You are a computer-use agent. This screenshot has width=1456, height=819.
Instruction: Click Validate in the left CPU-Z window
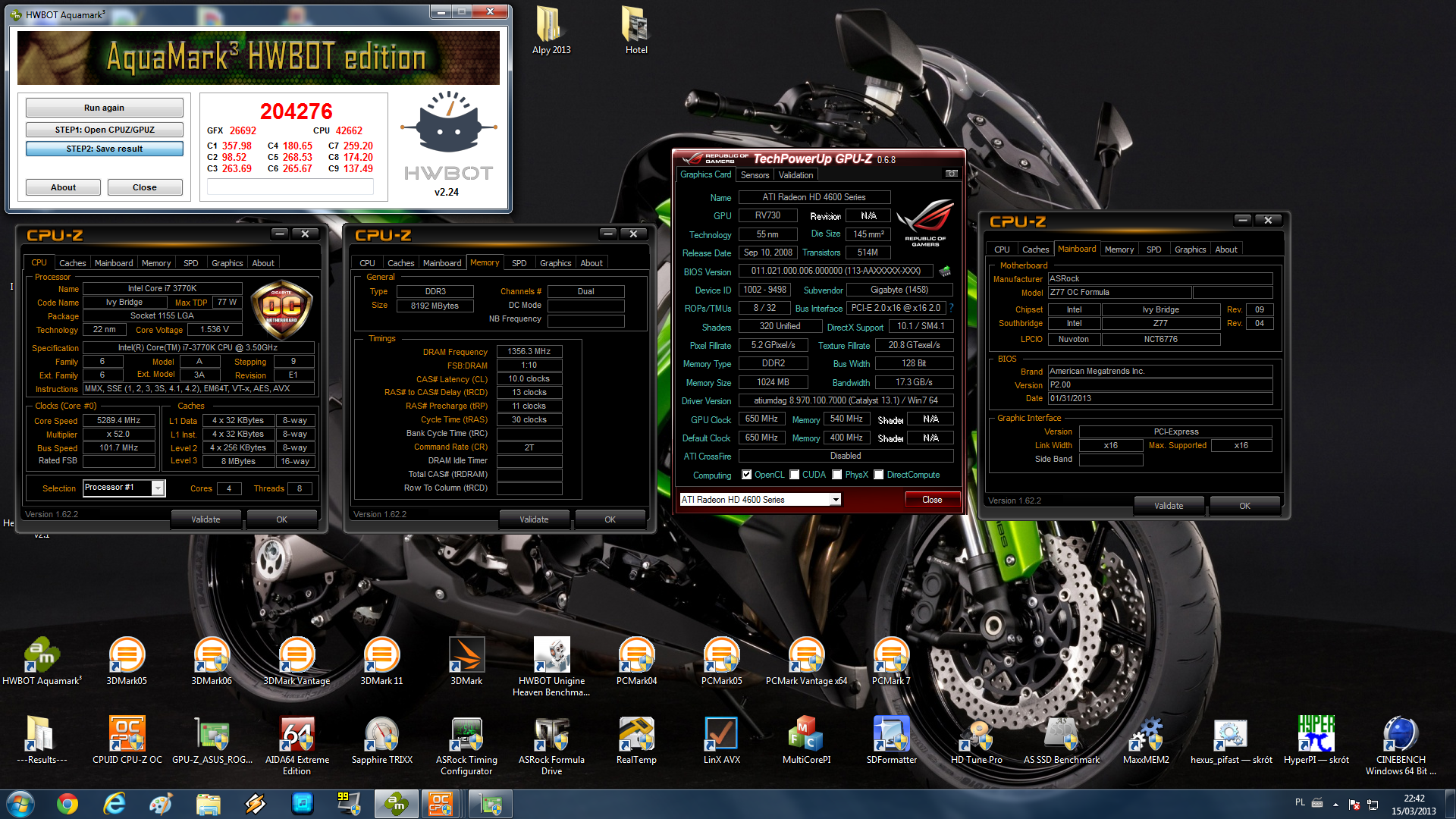pos(206,519)
